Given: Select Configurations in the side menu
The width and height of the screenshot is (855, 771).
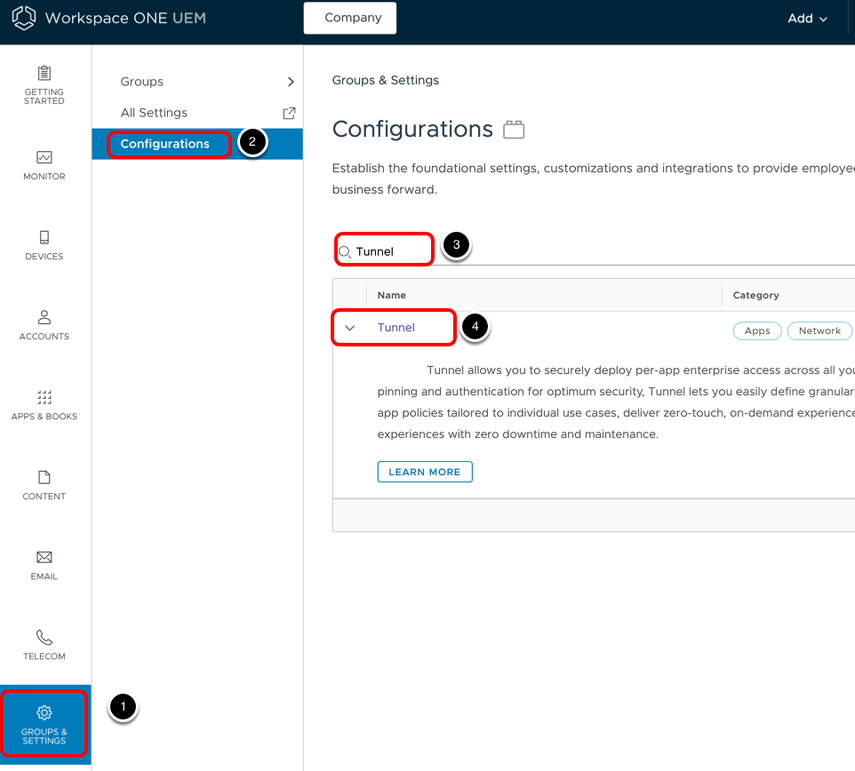Looking at the screenshot, I should click(x=165, y=144).
